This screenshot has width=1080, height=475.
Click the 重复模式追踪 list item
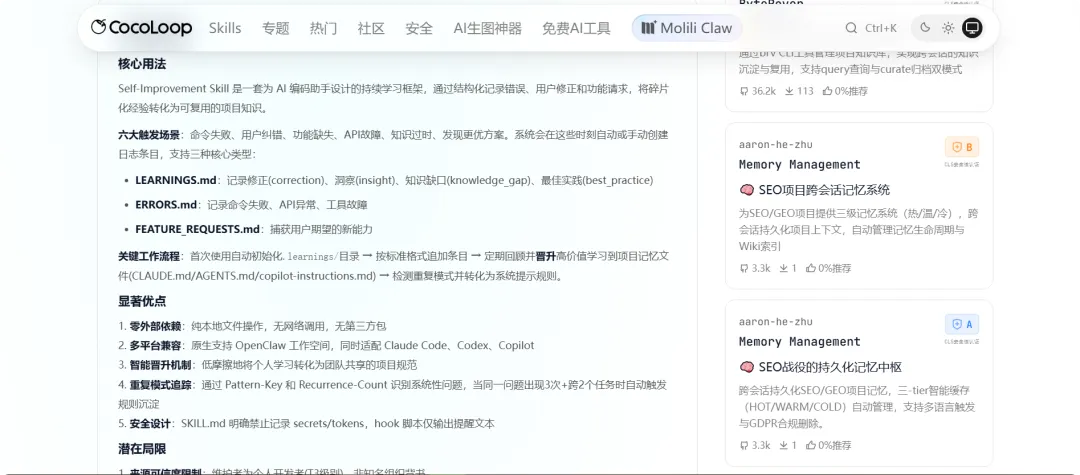pyautogui.click(x=393, y=394)
